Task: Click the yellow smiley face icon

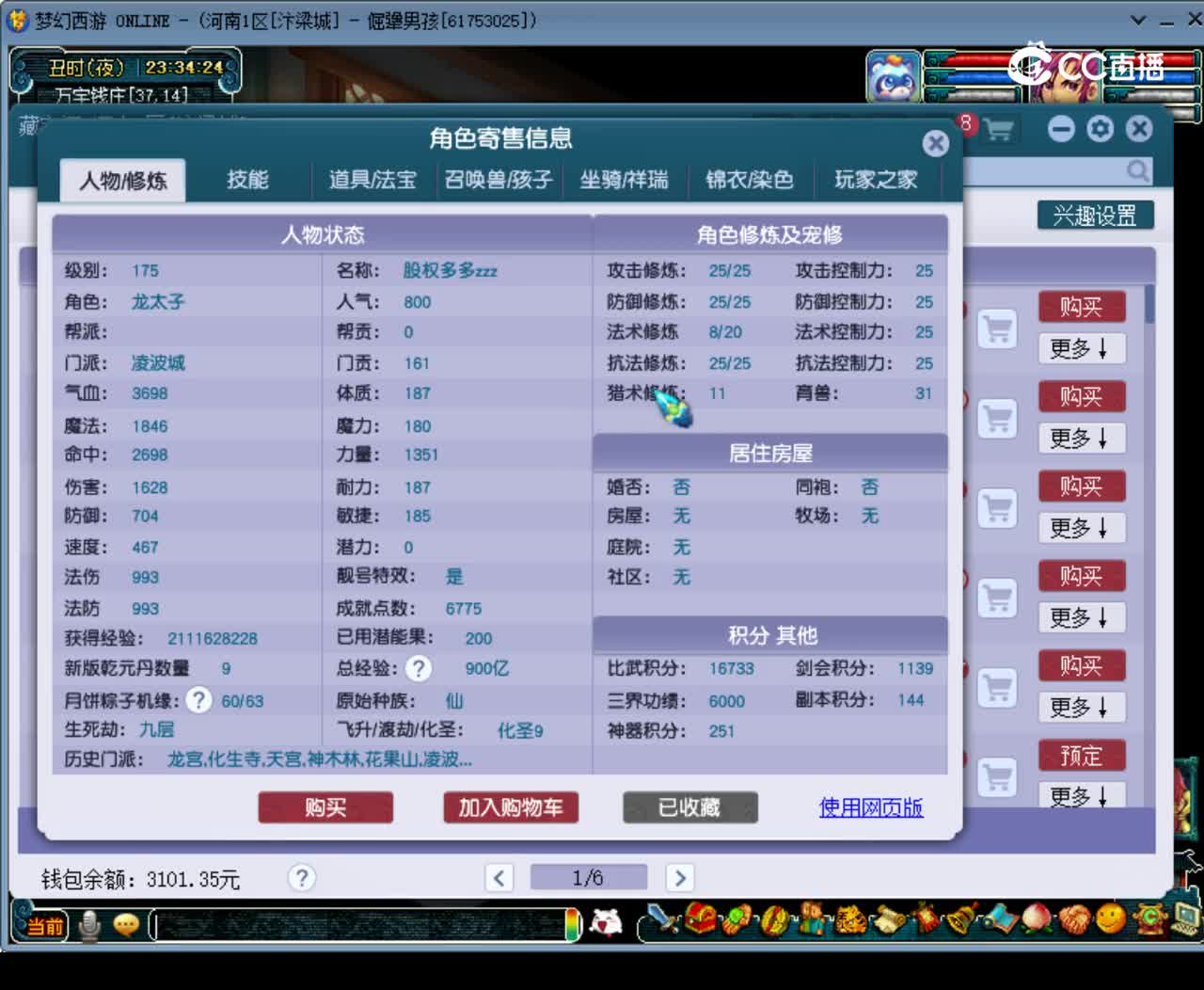Action: click(1111, 918)
